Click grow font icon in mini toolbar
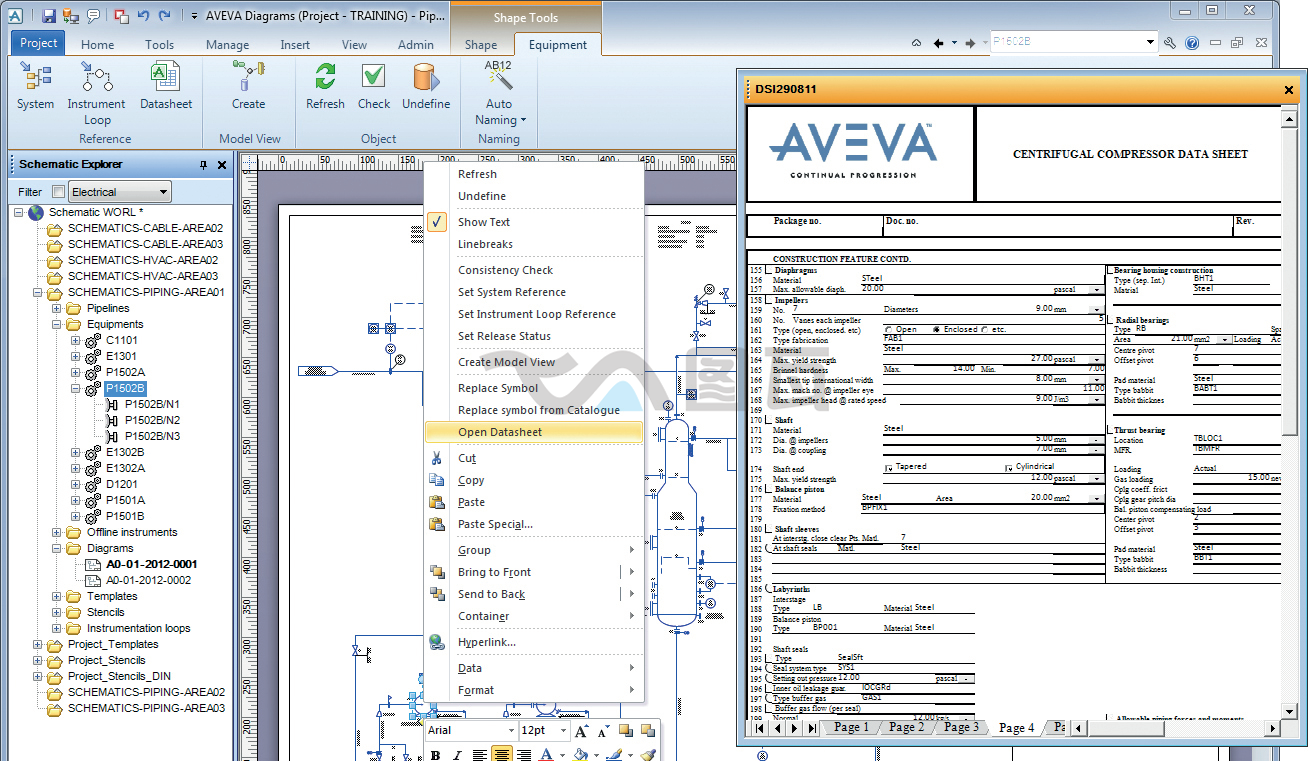The image size is (1308, 761). point(582,731)
